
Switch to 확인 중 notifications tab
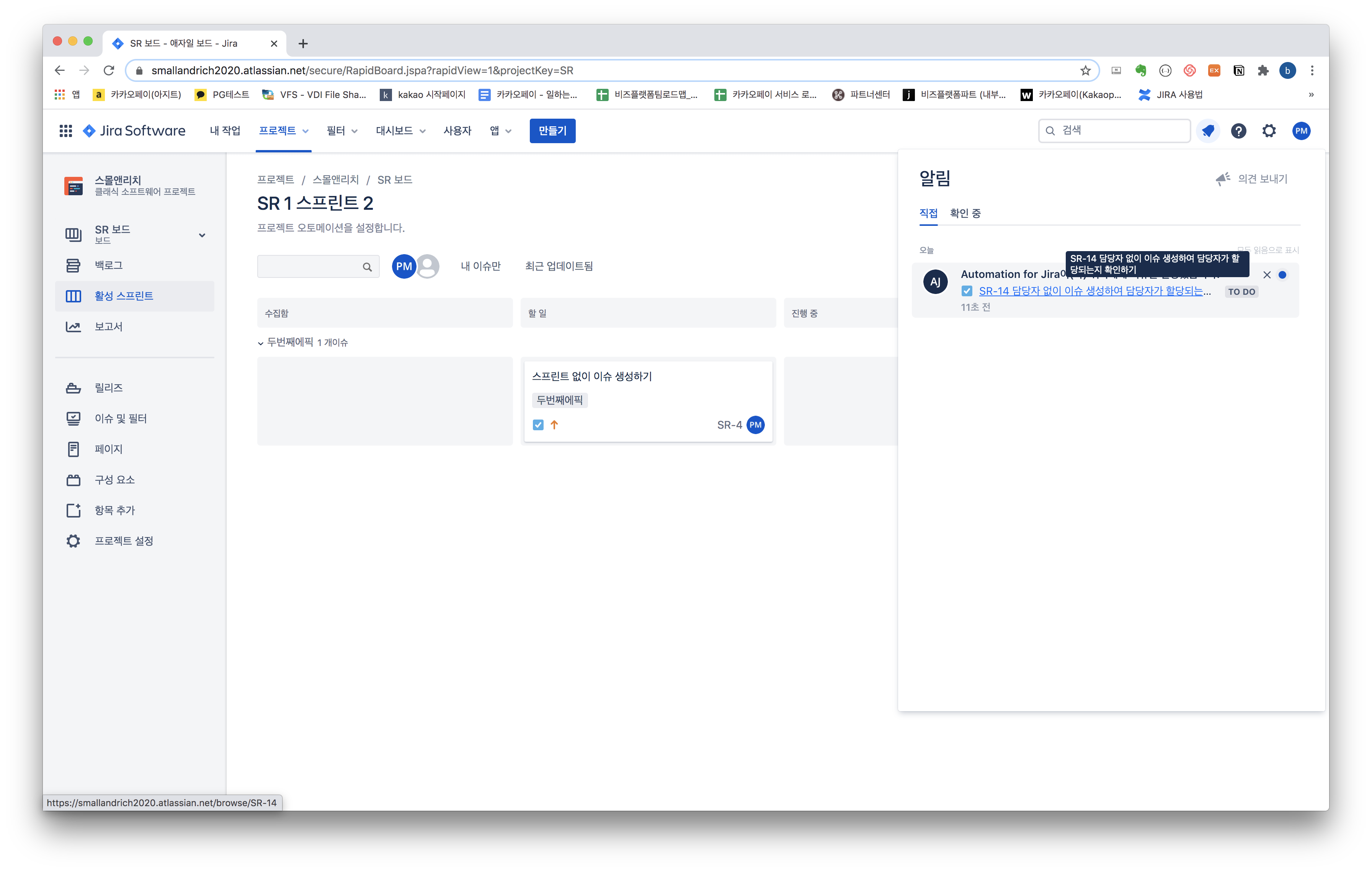[965, 213]
